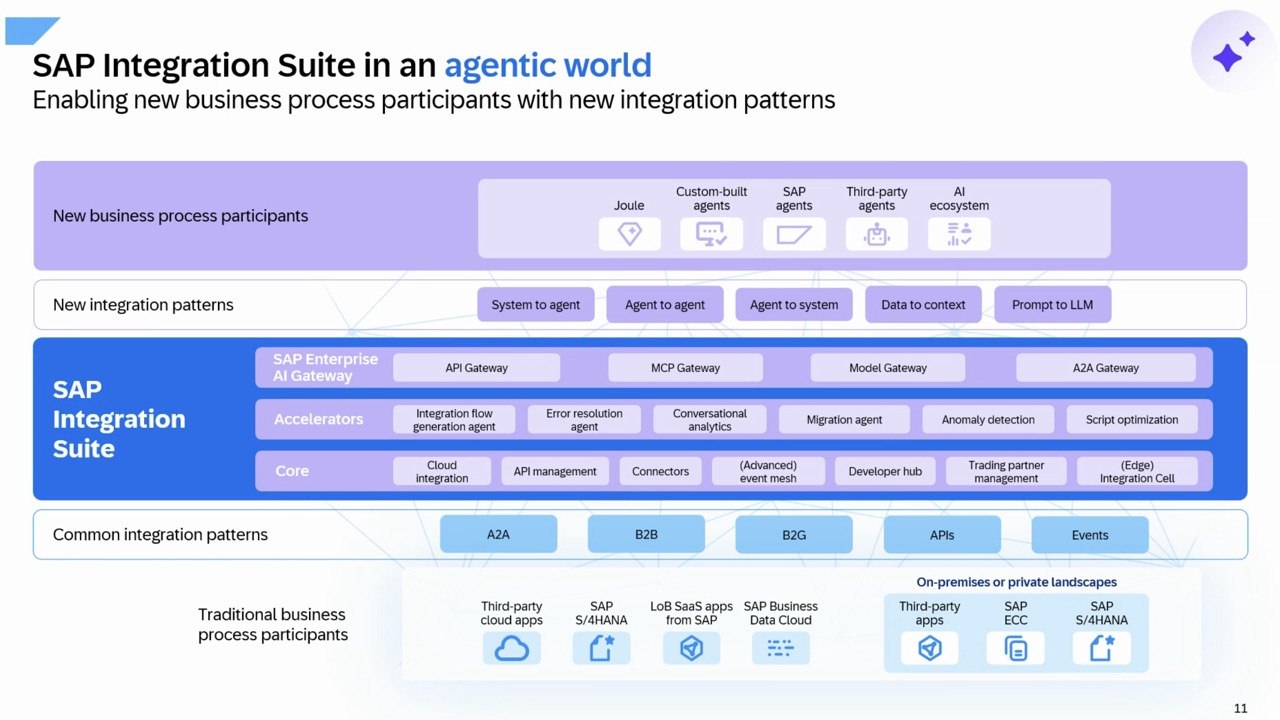Click the AI ecosystem icon
The image size is (1280, 720).
pos(959,234)
